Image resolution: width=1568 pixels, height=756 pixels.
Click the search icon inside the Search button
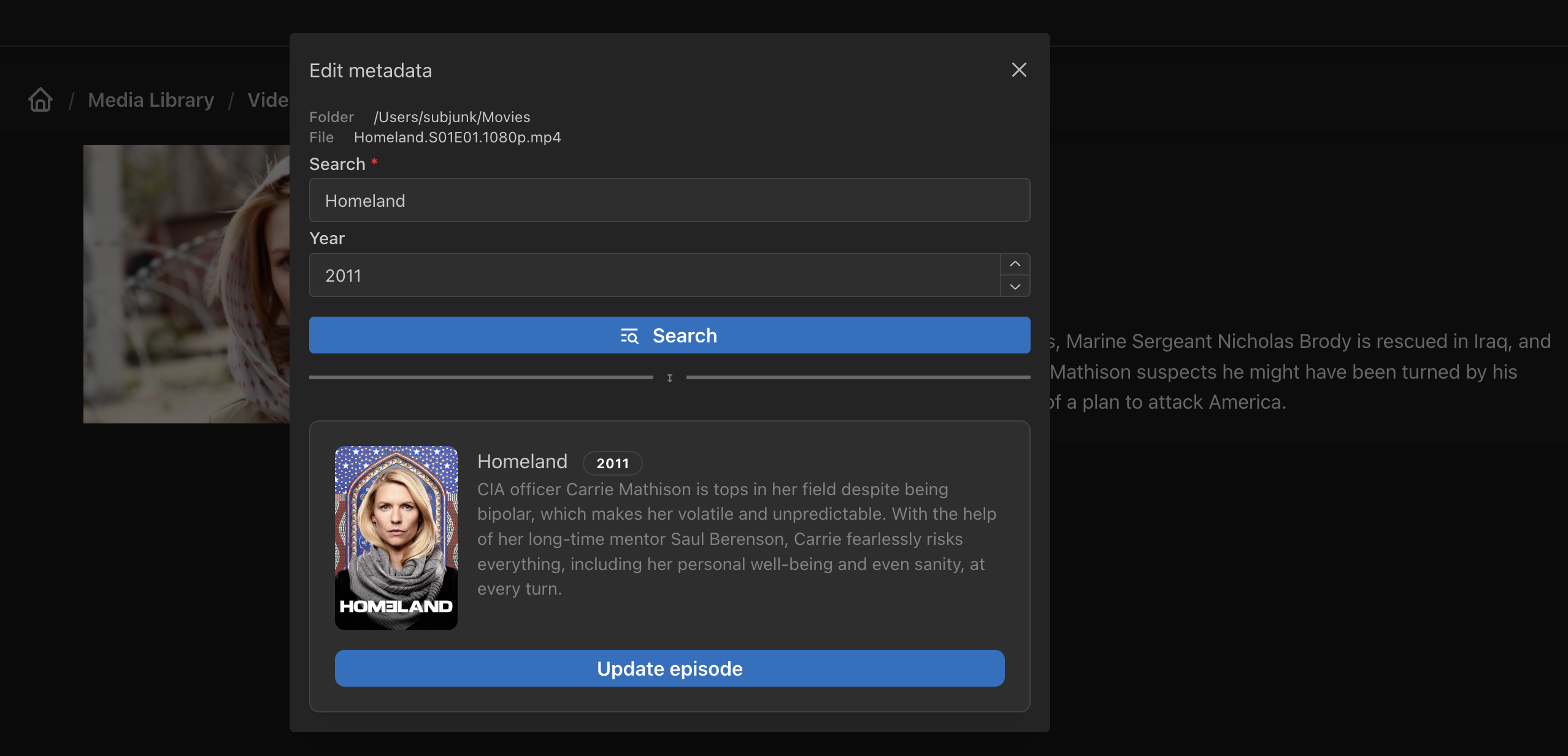(x=630, y=336)
